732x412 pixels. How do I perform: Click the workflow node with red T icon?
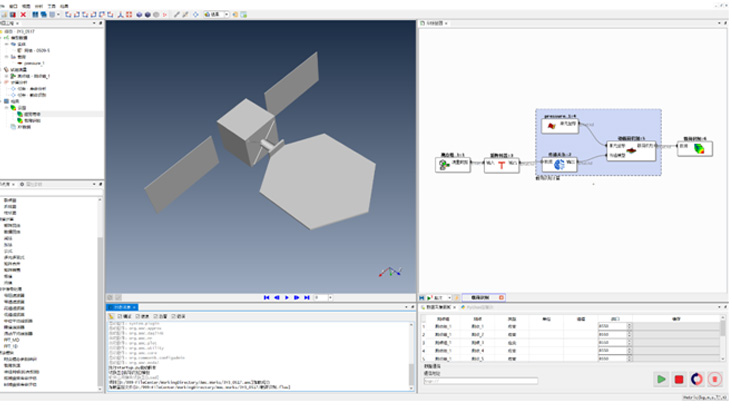(501, 165)
